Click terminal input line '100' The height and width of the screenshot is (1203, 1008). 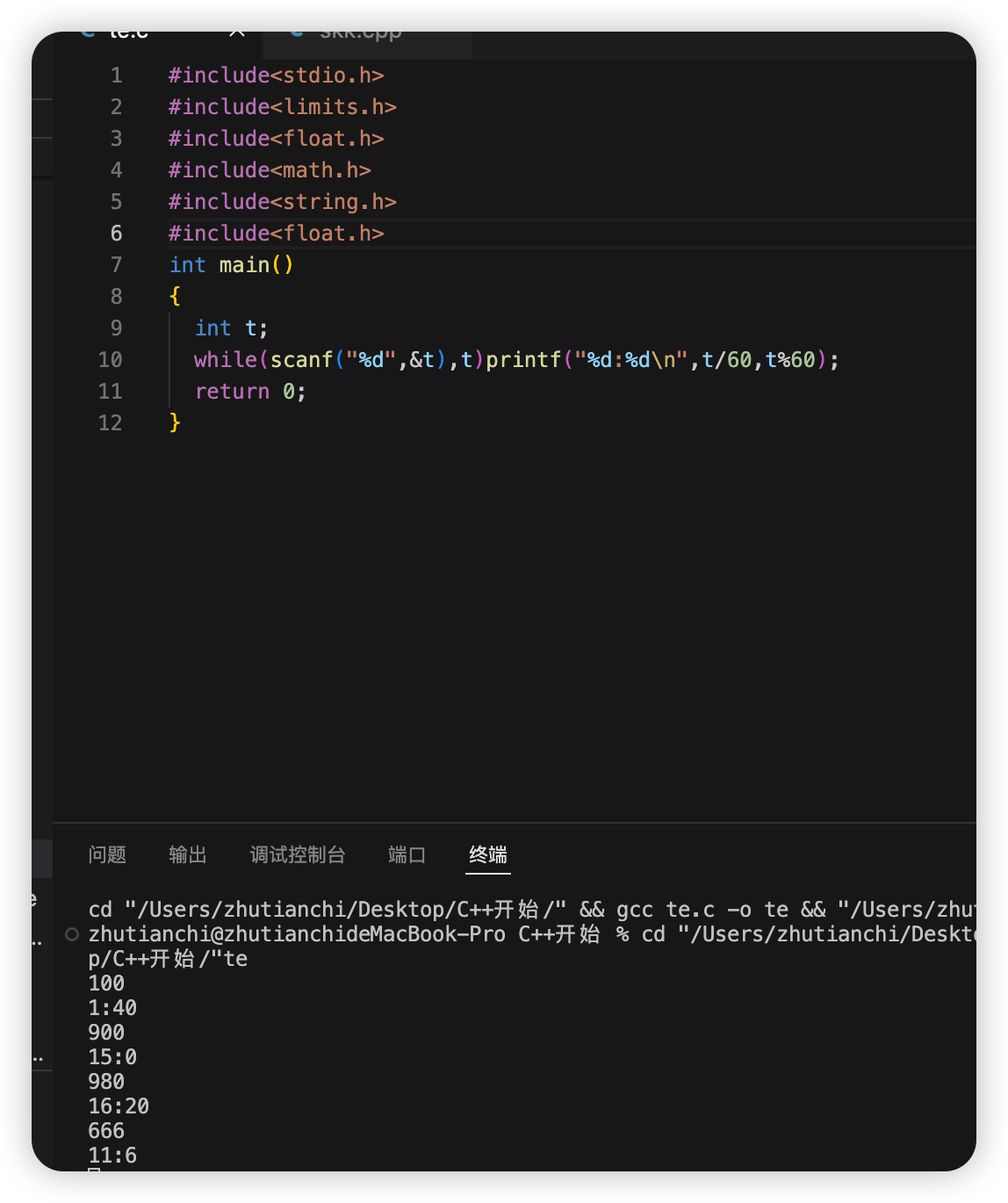click(x=106, y=983)
